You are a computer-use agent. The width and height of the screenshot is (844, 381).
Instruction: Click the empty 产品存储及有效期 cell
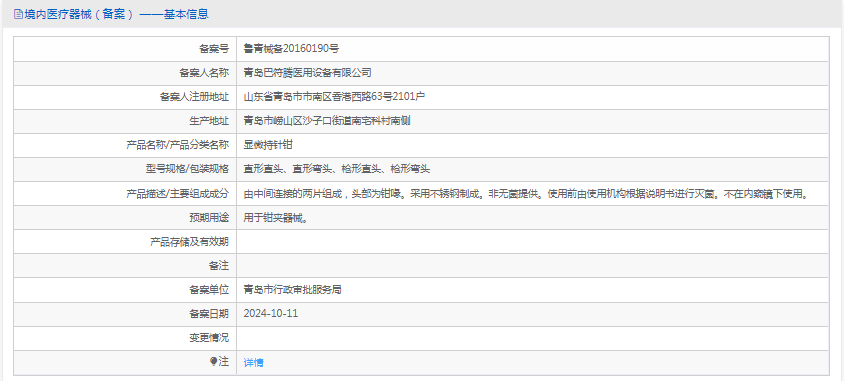[532, 242]
